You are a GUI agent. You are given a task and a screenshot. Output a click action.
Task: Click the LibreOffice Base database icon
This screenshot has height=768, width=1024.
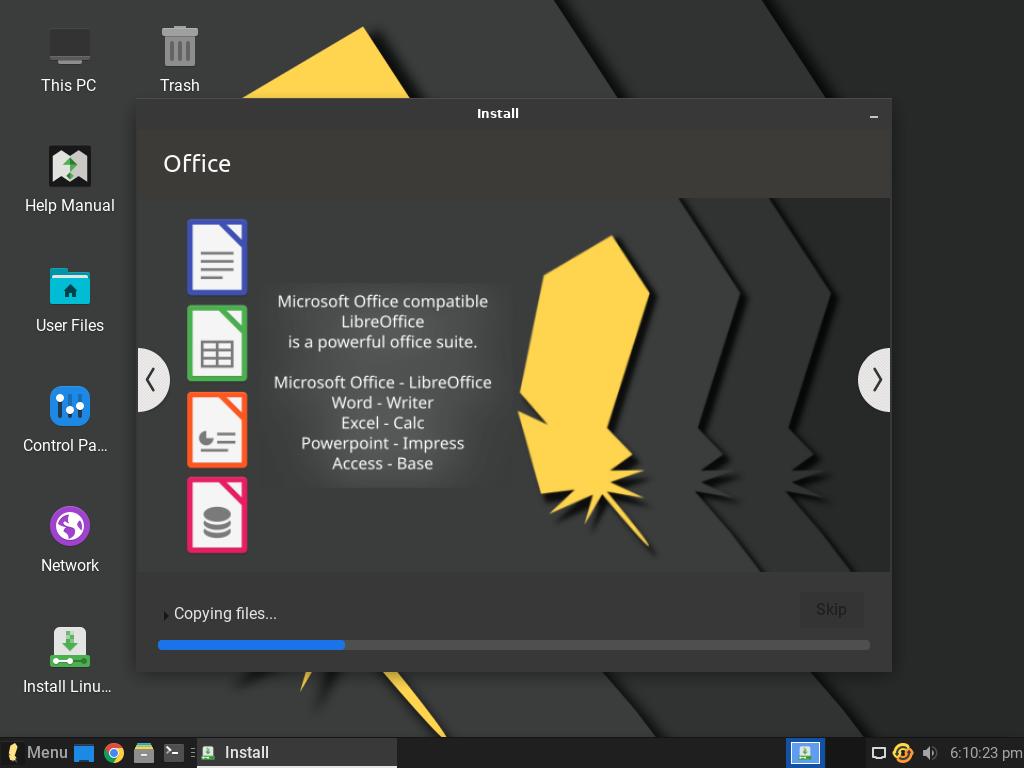pyautogui.click(x=217, y=515)
